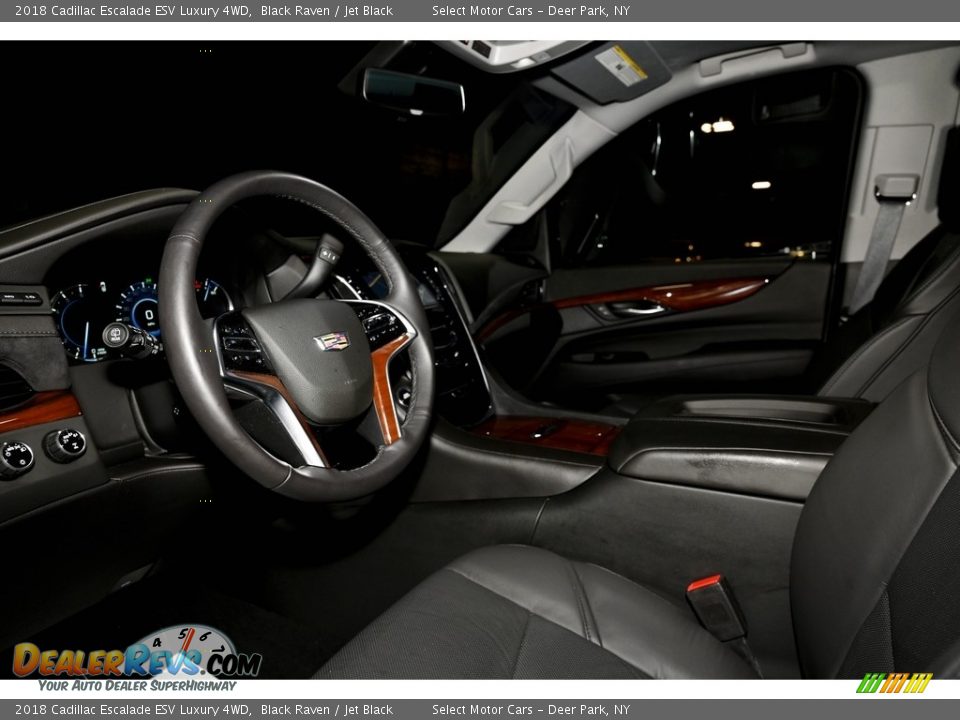Click the headlight control knob on dash
This screenshot has height=720, width=960.
(x=16, y=457)
